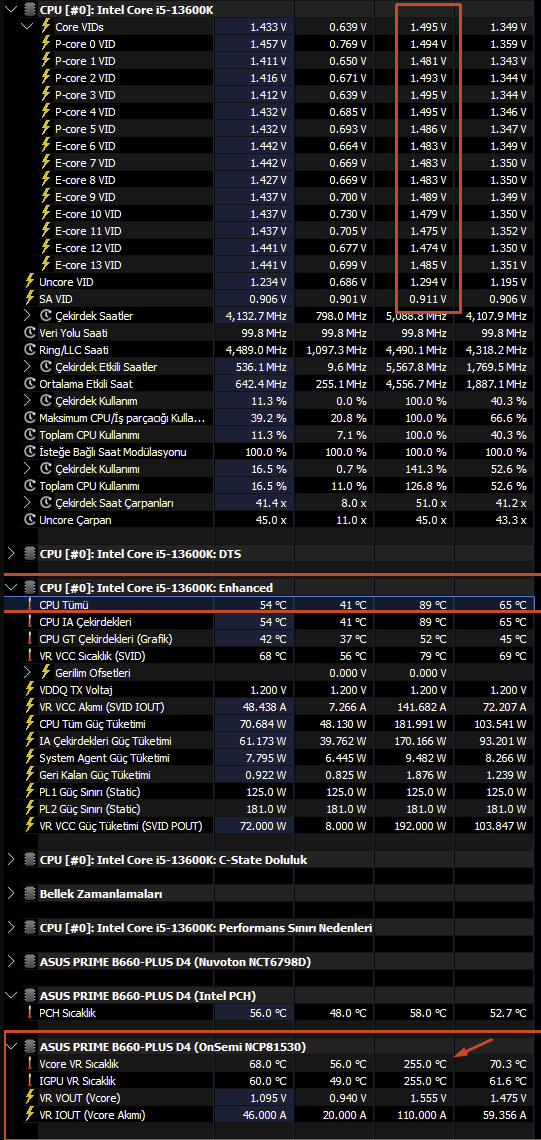Click the lightning icon of VR VOUT (Vcore)
The width and height of the screenshot is (541, 1140).
(x=30, y=1097)
